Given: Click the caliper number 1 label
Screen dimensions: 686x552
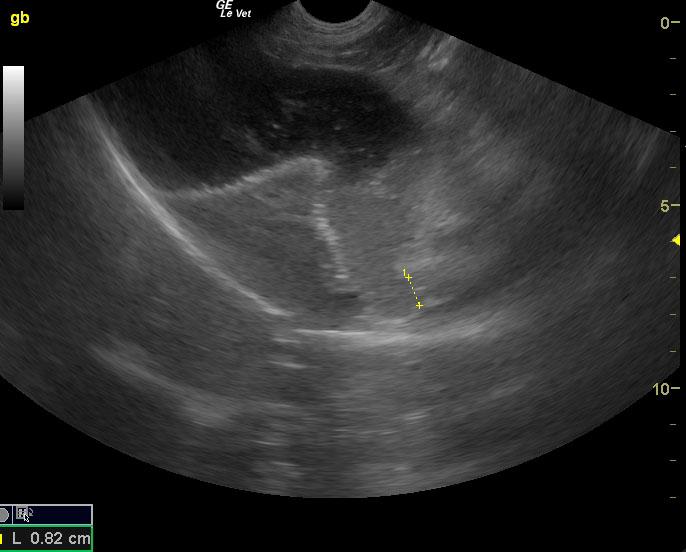Looking at the screenshot, I should point(403,271).
